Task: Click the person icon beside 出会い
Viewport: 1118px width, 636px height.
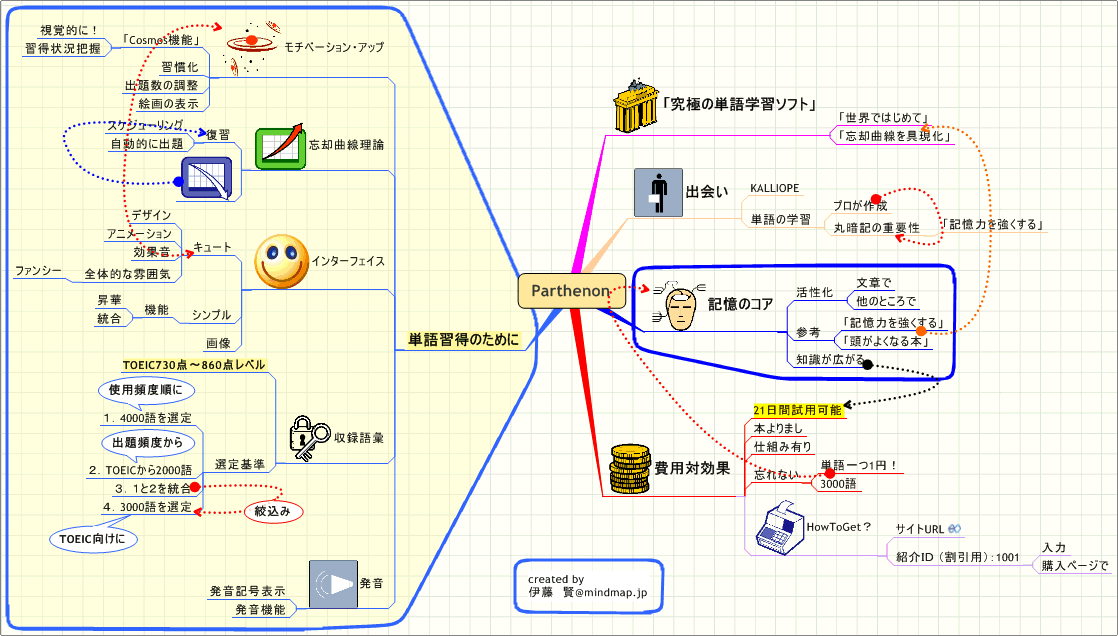Action: pyautogui.click(x=657, y=192)
